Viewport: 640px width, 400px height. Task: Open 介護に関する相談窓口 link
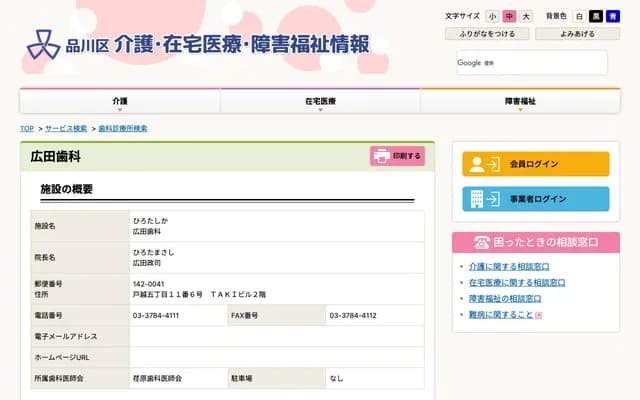point(510,267)
